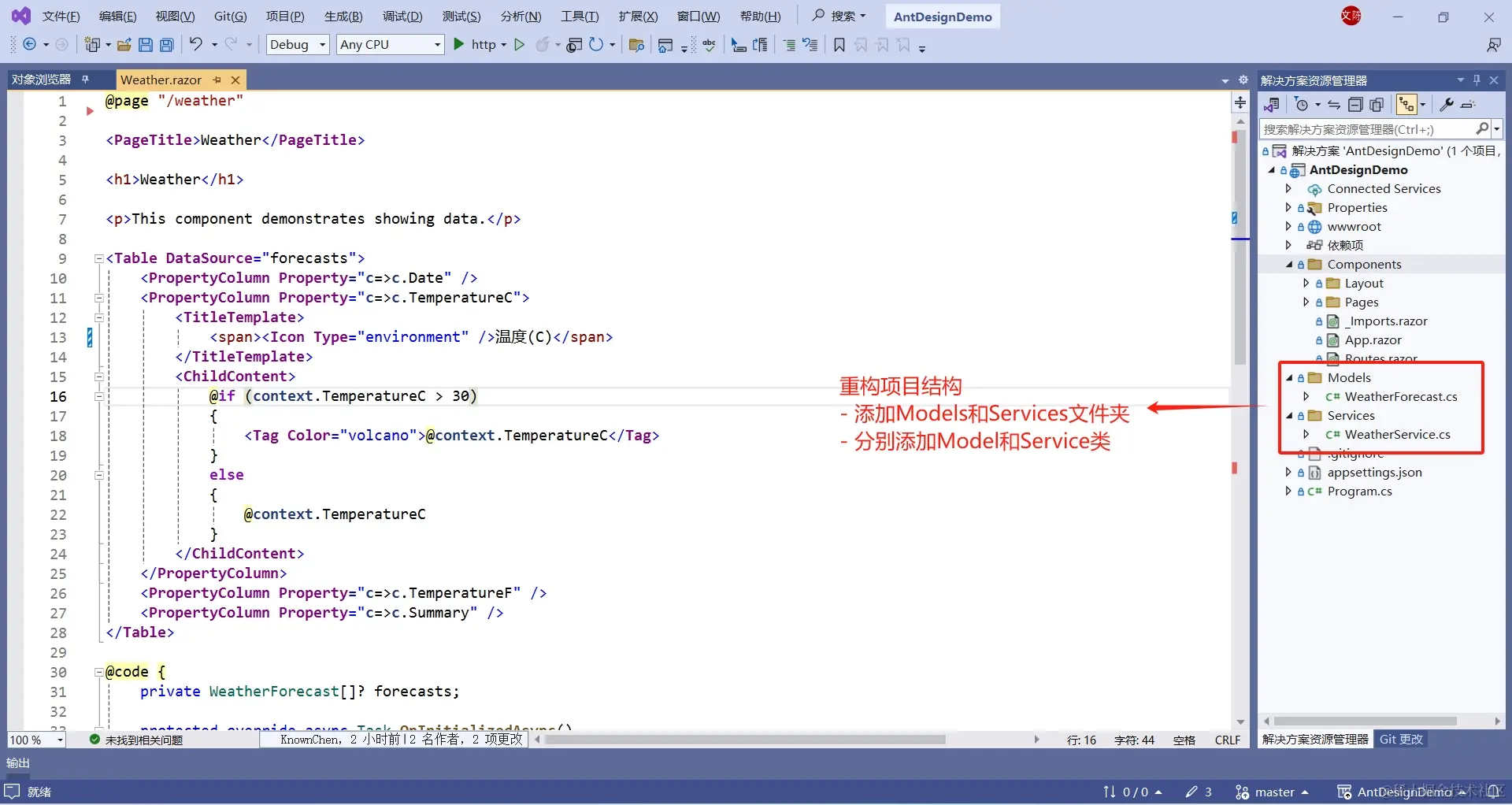Click the output panel icon in status bar

coord(12,792)
